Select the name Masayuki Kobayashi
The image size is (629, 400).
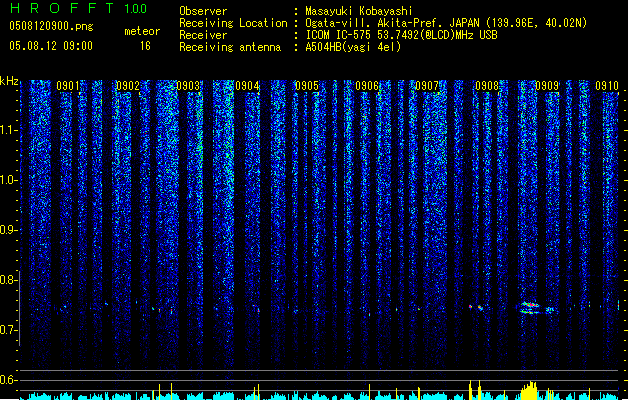click(359, 11)
